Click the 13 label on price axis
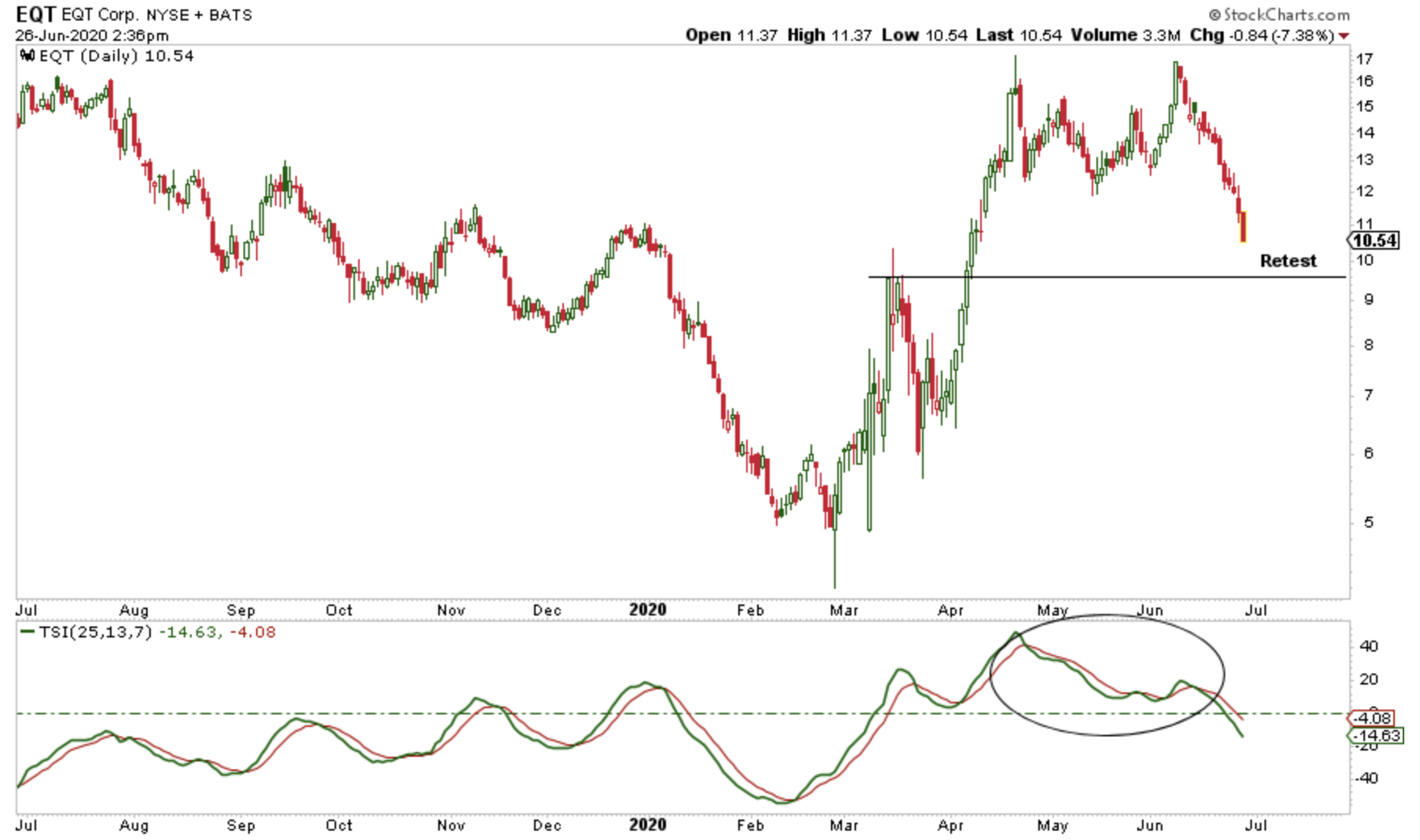 (1365, 159)
